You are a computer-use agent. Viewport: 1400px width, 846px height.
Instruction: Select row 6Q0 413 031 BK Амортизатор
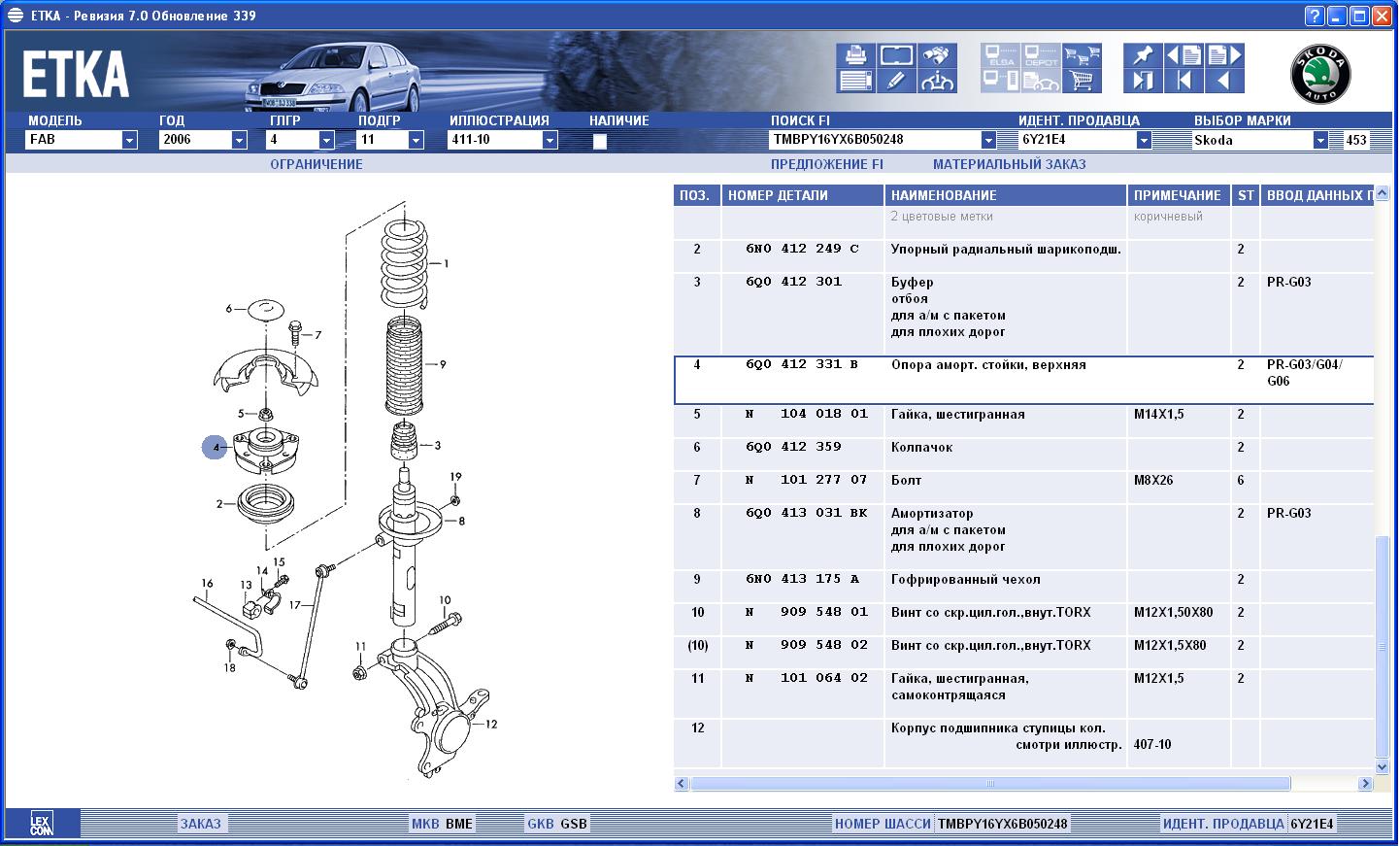(1024, 537)
